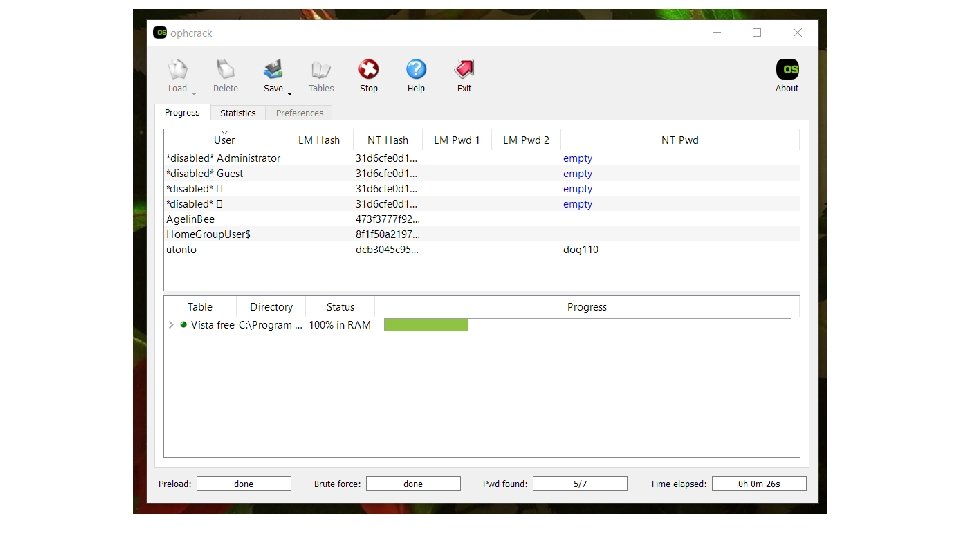
Task: Switch to the Preferences tab
Action: pyautogui.click(x=299, y=113)
